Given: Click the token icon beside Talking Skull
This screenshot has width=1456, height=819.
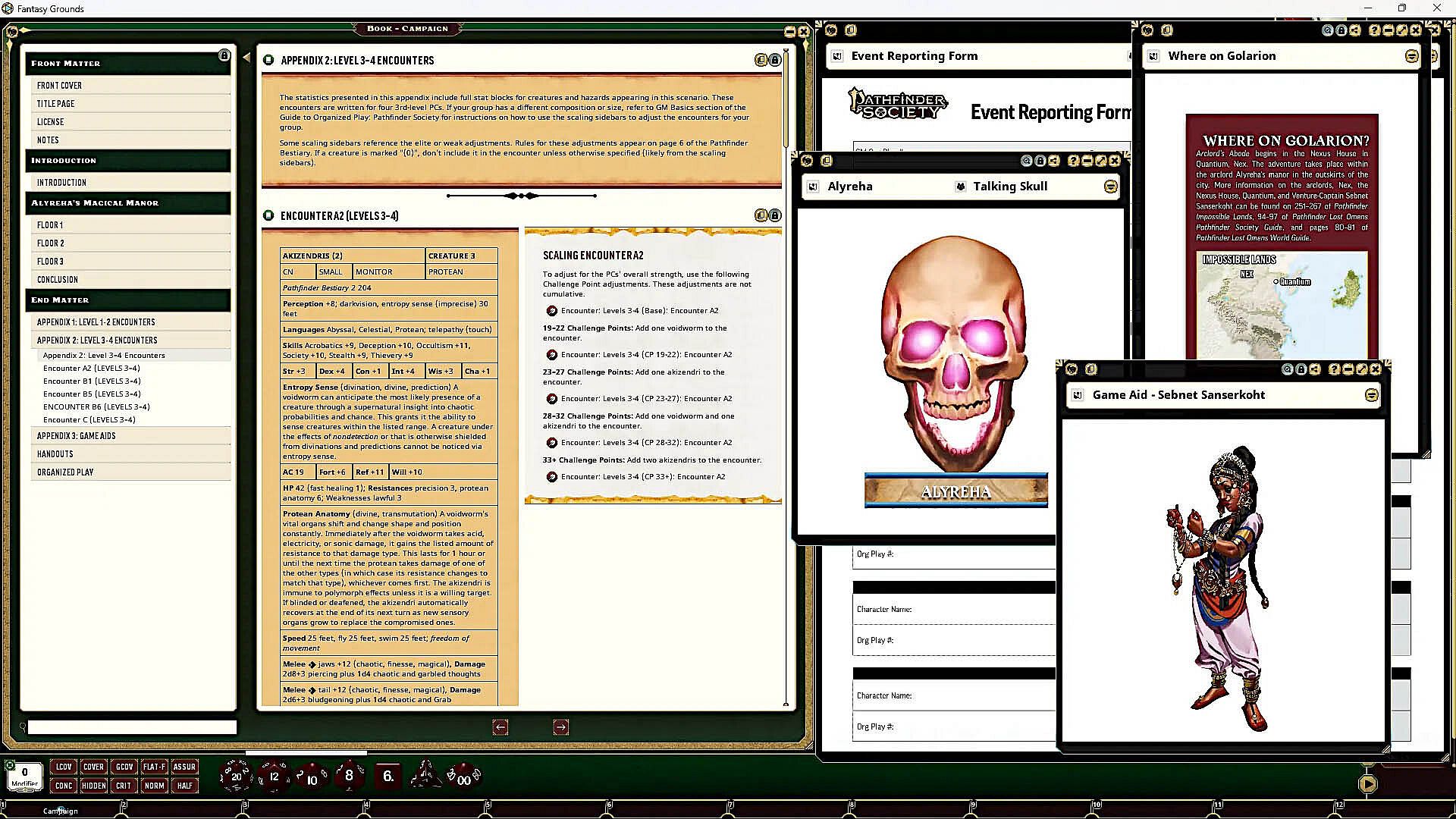Looking at the screenshot, I should point(960,187).
